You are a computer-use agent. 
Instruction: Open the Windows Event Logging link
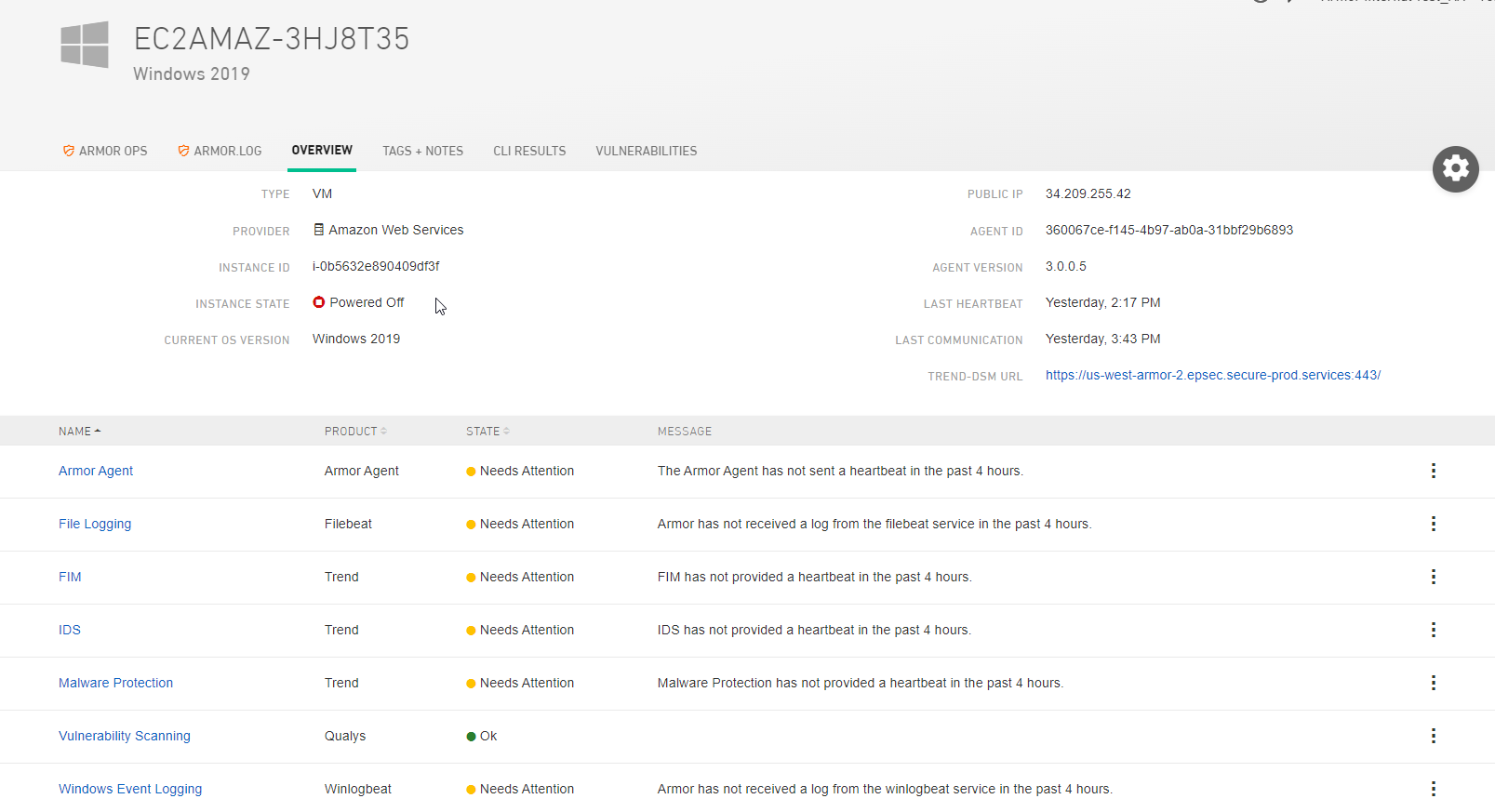click(130, 789)
